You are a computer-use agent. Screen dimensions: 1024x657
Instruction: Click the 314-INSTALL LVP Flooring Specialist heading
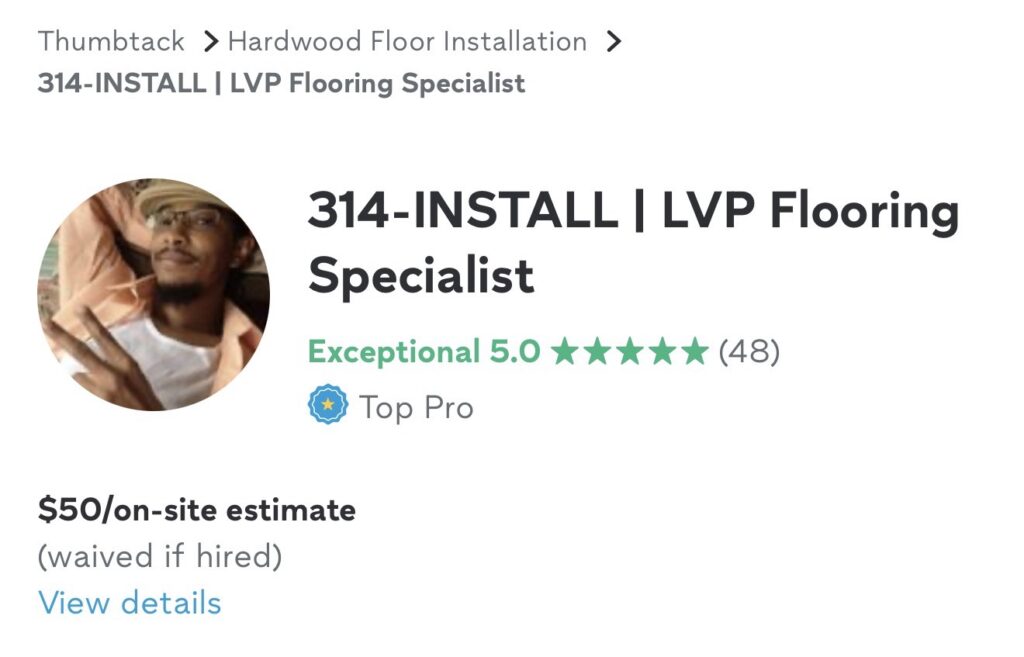(x=632, y=241)
